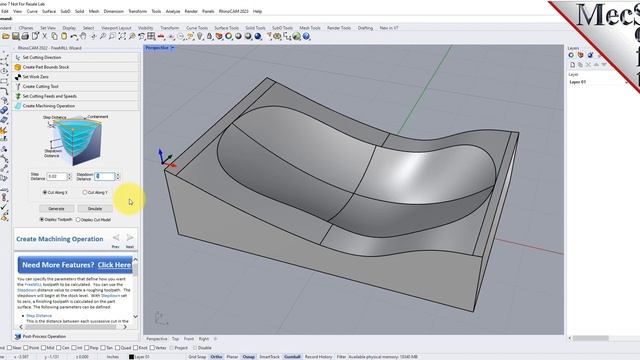640x360 pixels.
Task: Click the Print icon in toolbar
Action: pyautogui.click(x=25, y=36)
